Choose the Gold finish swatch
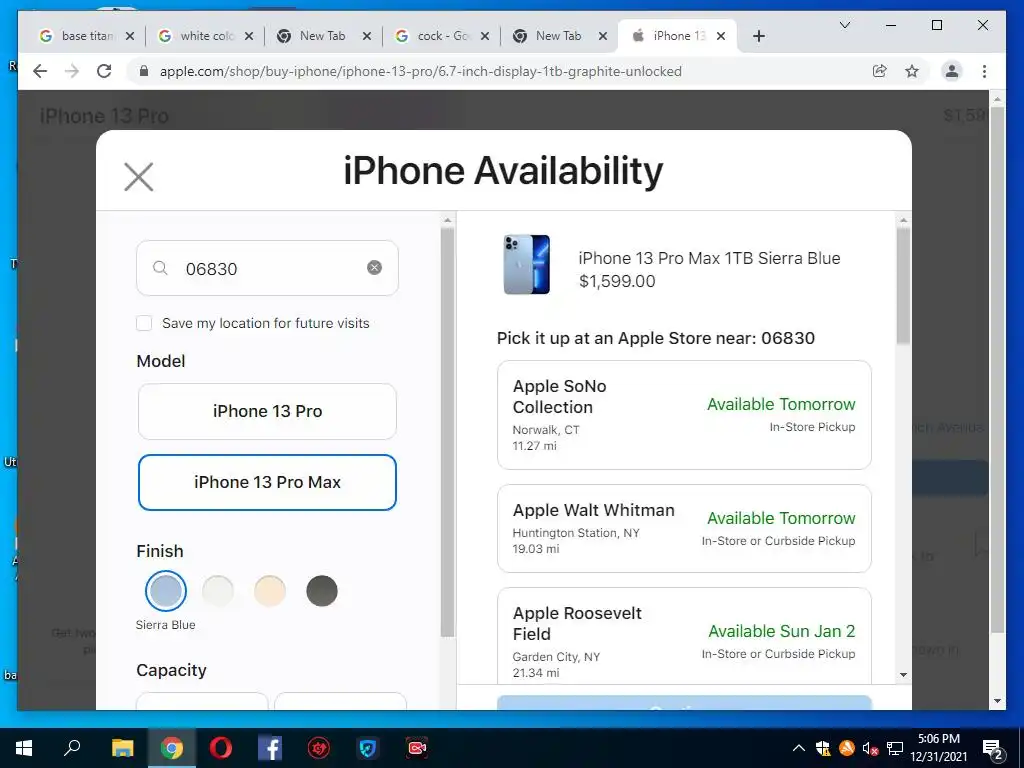The height and width of the screenshot is (768, 1024). coord(270,590)
